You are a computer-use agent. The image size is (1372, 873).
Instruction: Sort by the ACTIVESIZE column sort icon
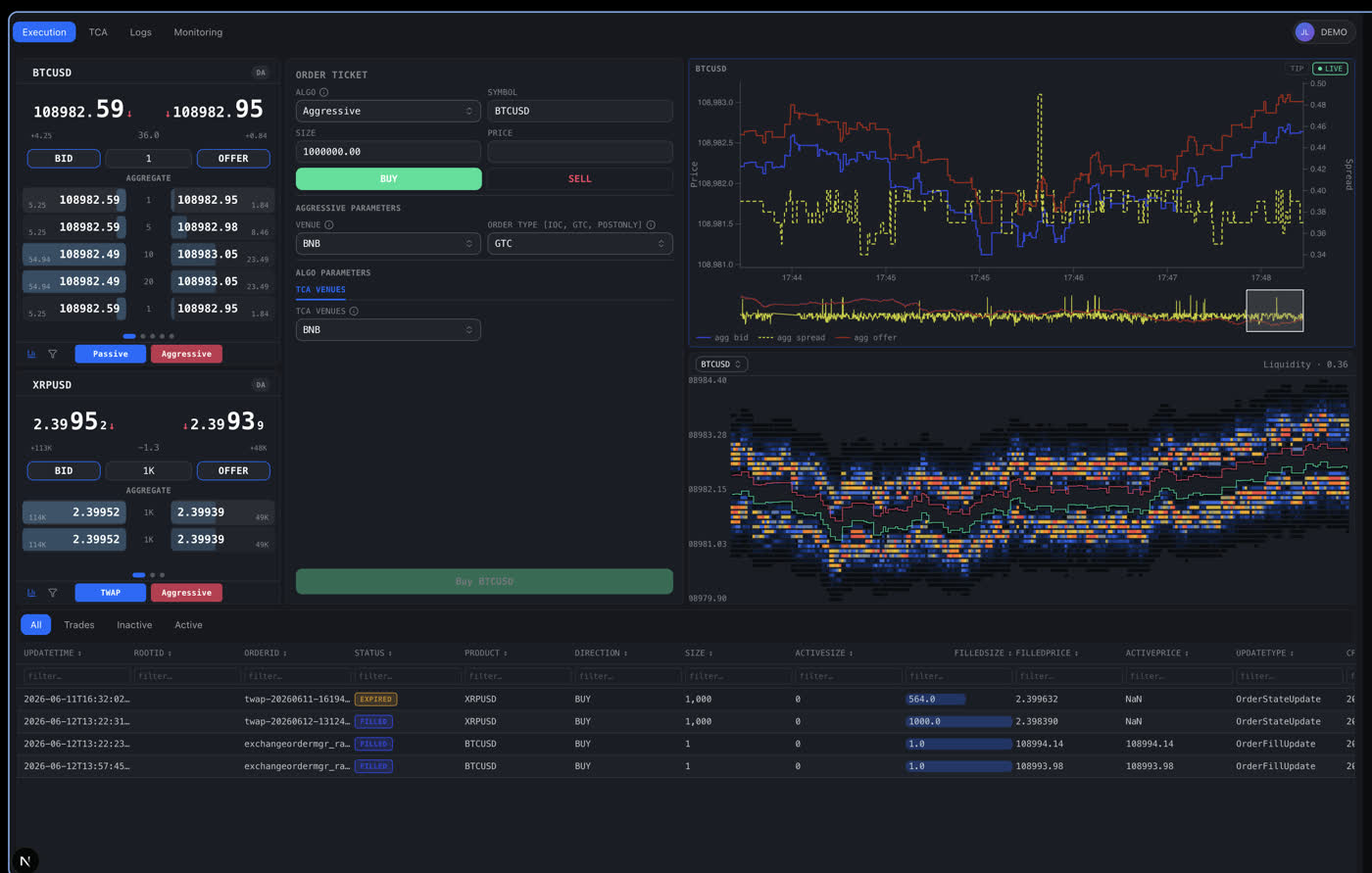point(849,654)
